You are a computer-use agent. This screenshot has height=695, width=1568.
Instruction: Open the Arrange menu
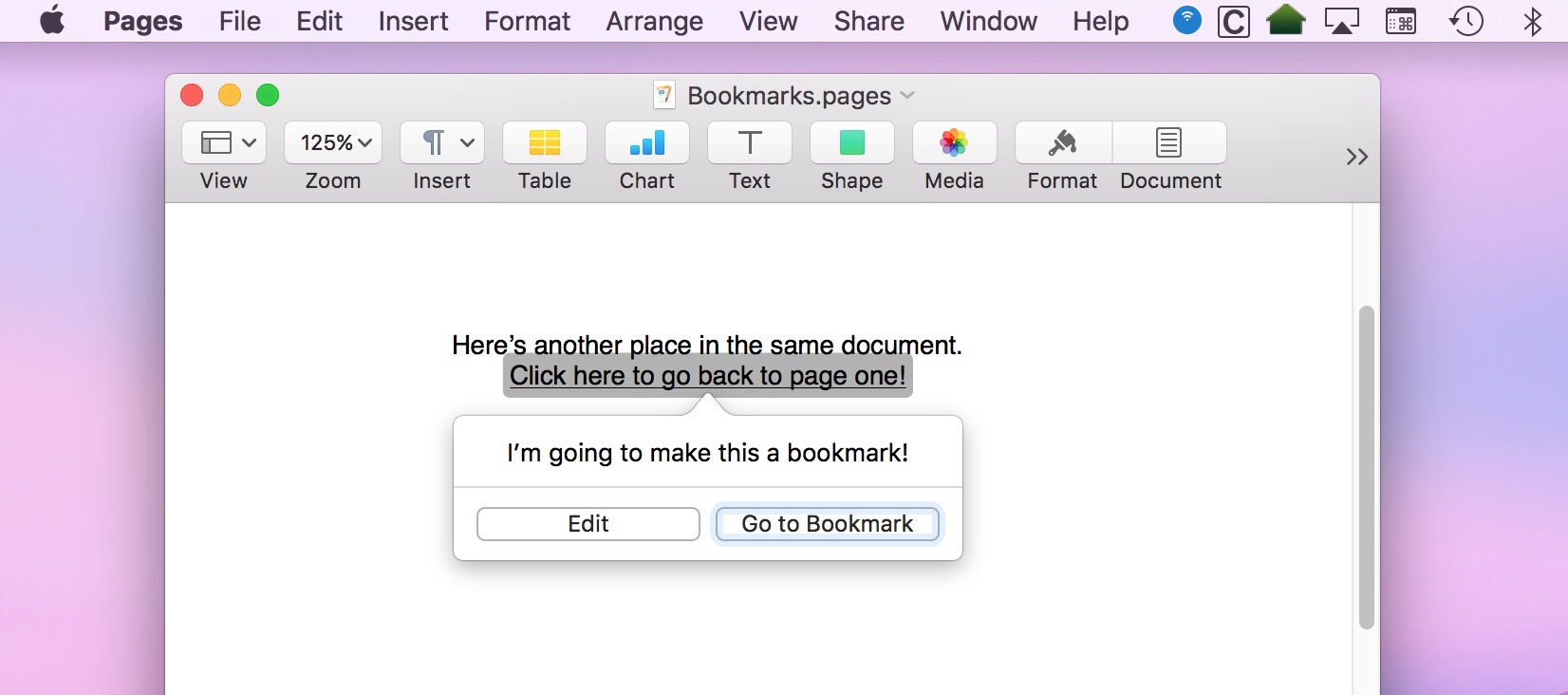point(655,21)
